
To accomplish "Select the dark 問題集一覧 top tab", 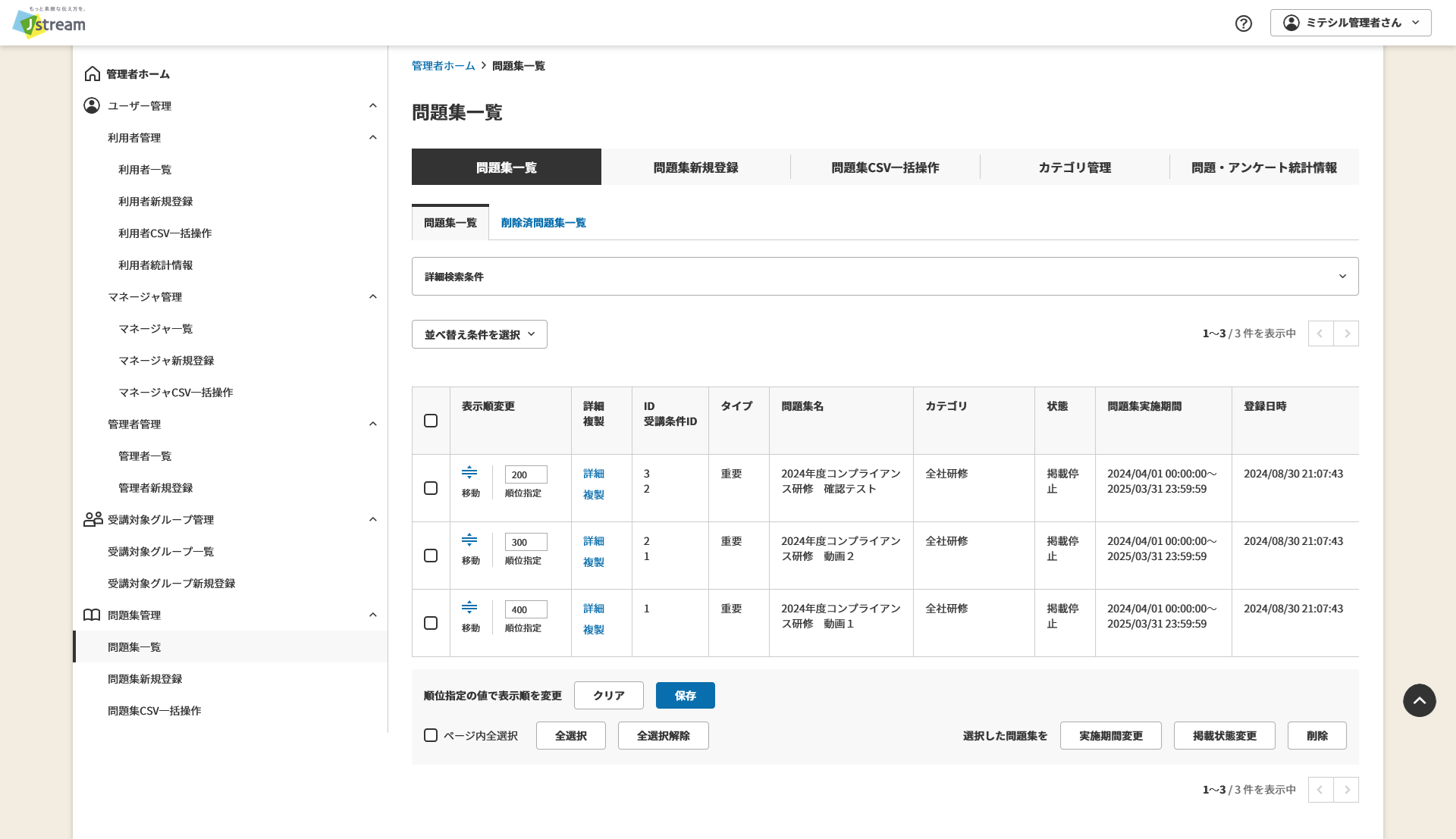I will 507,167.
